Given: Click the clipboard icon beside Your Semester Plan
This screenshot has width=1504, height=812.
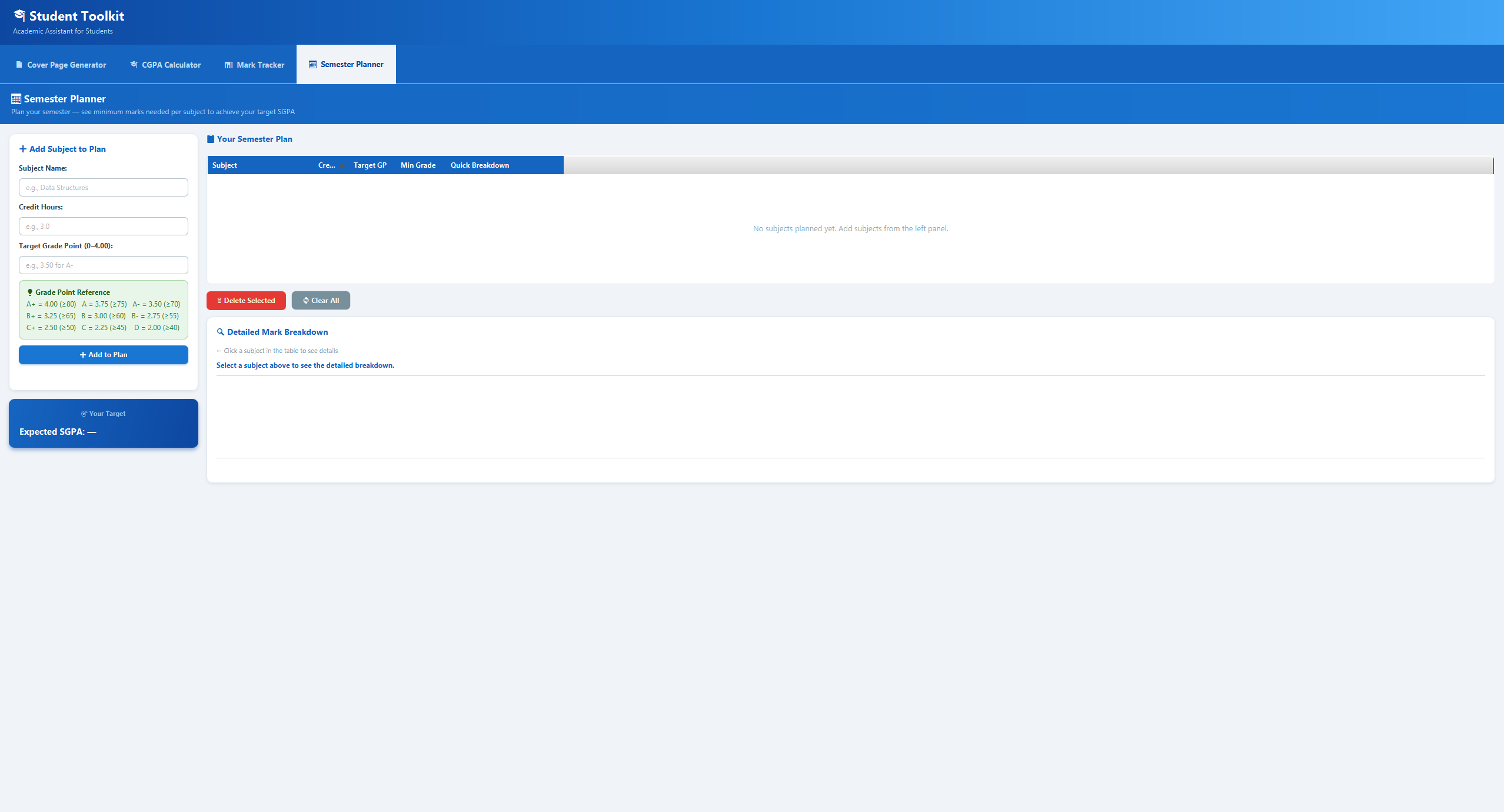Looking at the screenshot, I should (x=211, y=139).
